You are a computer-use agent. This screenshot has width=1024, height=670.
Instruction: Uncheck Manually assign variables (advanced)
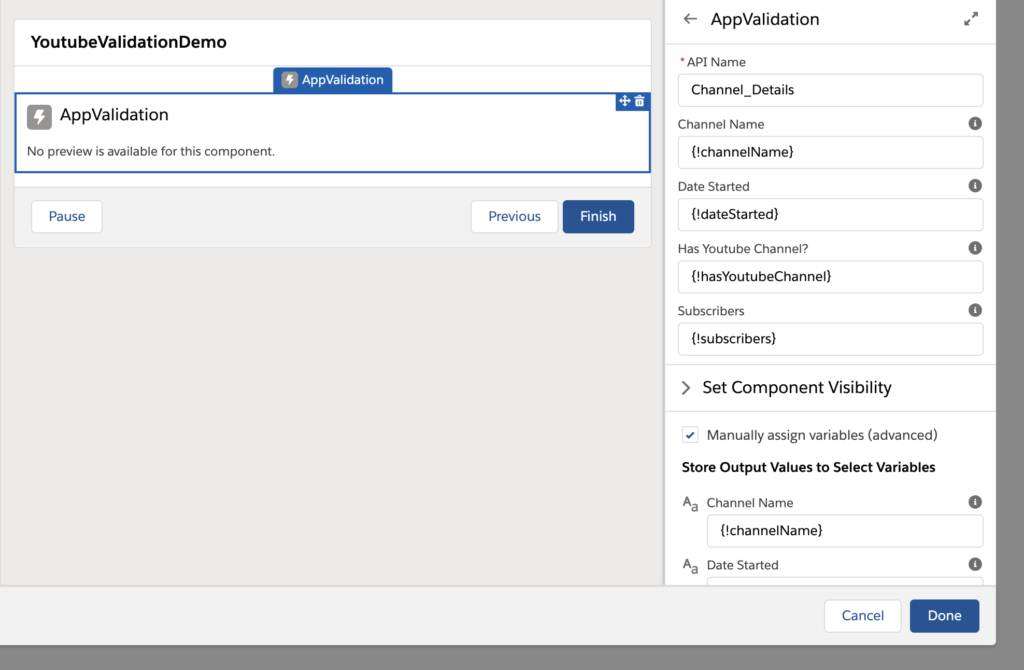tap(690, 435)
